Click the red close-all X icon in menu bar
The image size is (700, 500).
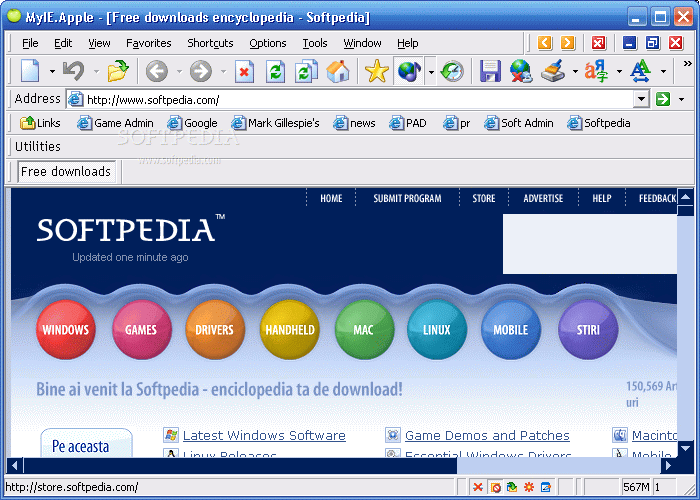[x=598, y=43]
